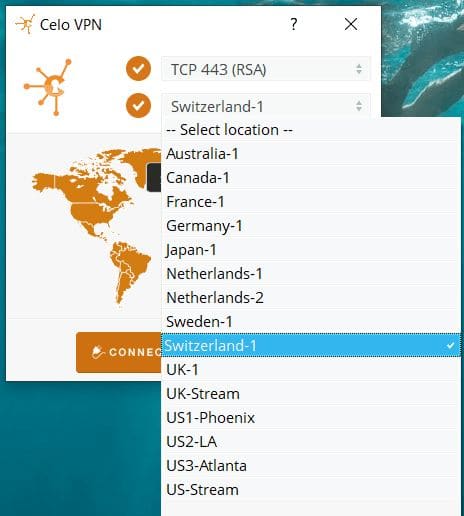Pick France-1 server location
This screenshot has width=464, height=516.
pyautogui.click(x=311, y=202)
